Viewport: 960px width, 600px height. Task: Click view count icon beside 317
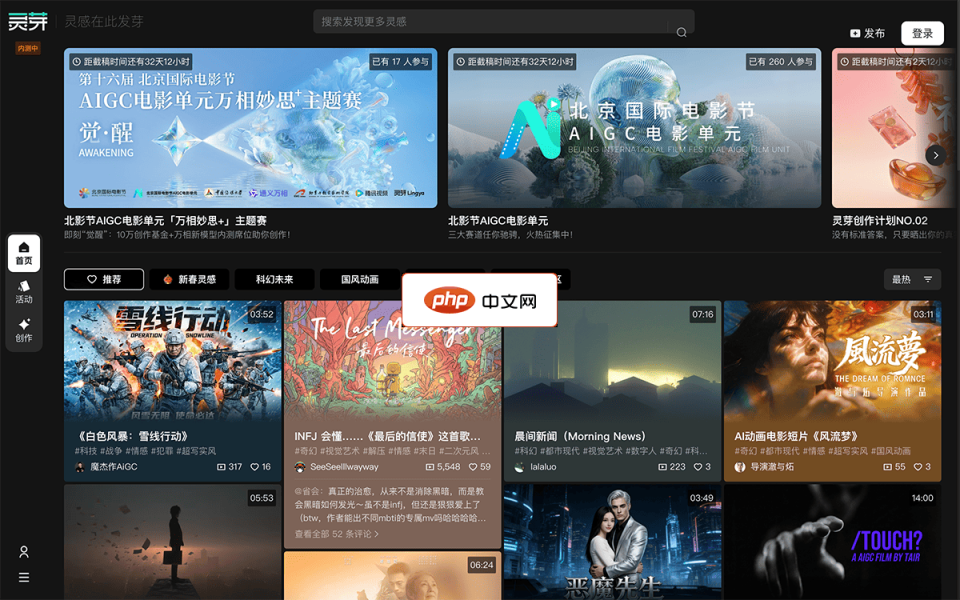pyautogui.click(x=221, y=467)
